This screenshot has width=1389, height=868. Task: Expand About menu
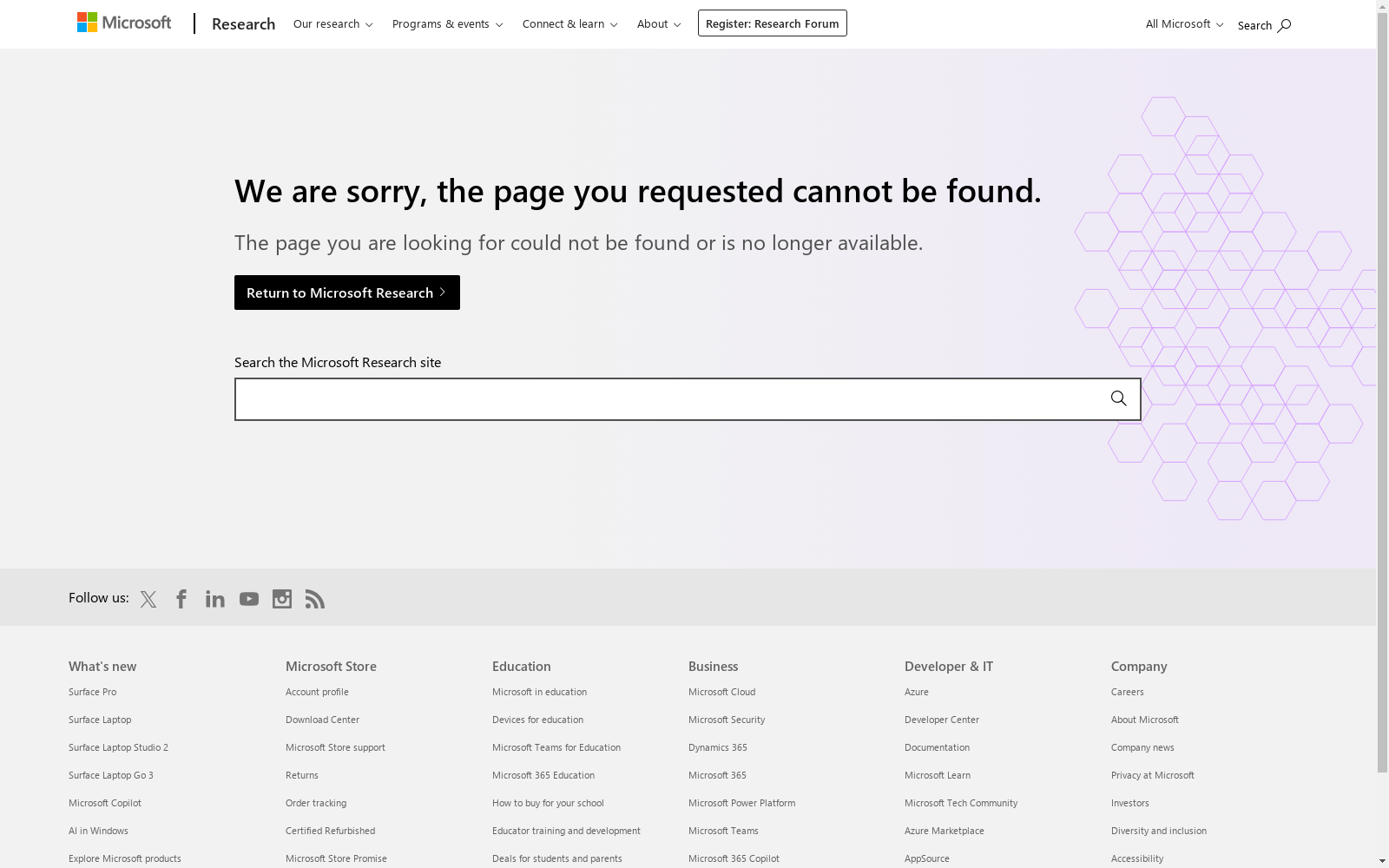coord(659,23)
